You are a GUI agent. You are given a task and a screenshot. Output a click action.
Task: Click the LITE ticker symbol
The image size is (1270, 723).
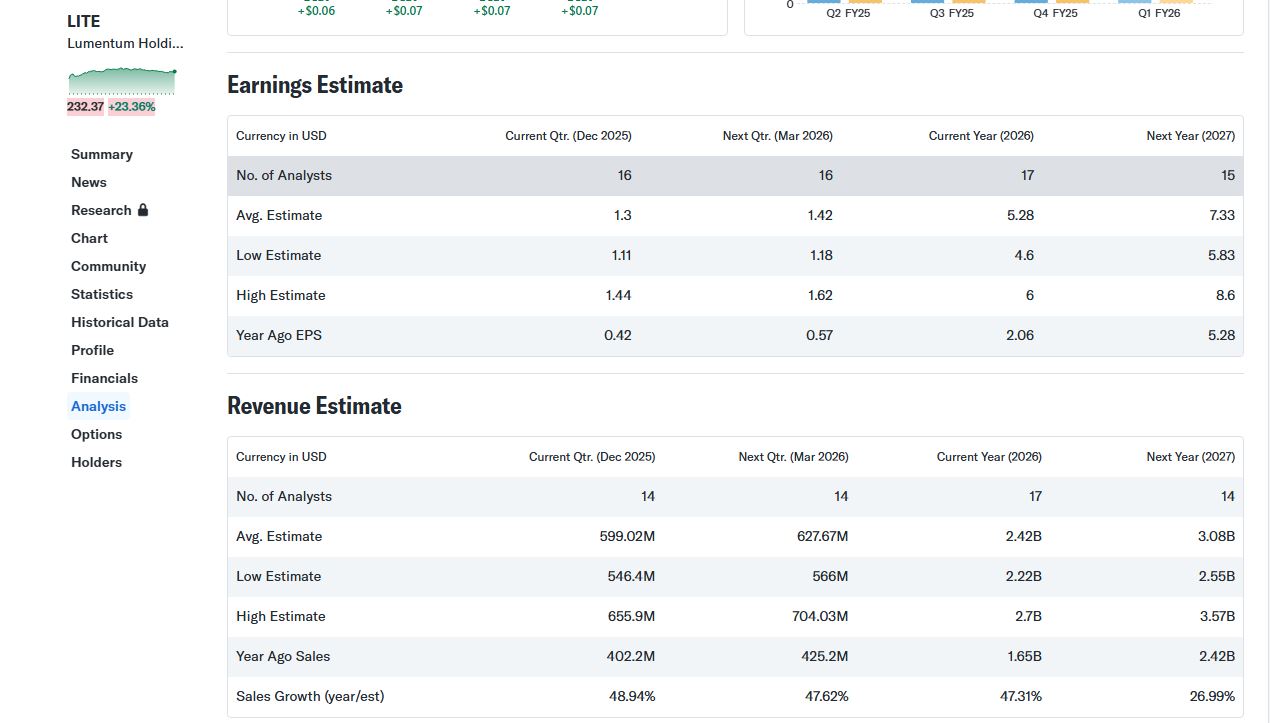[x=83, y=21]
